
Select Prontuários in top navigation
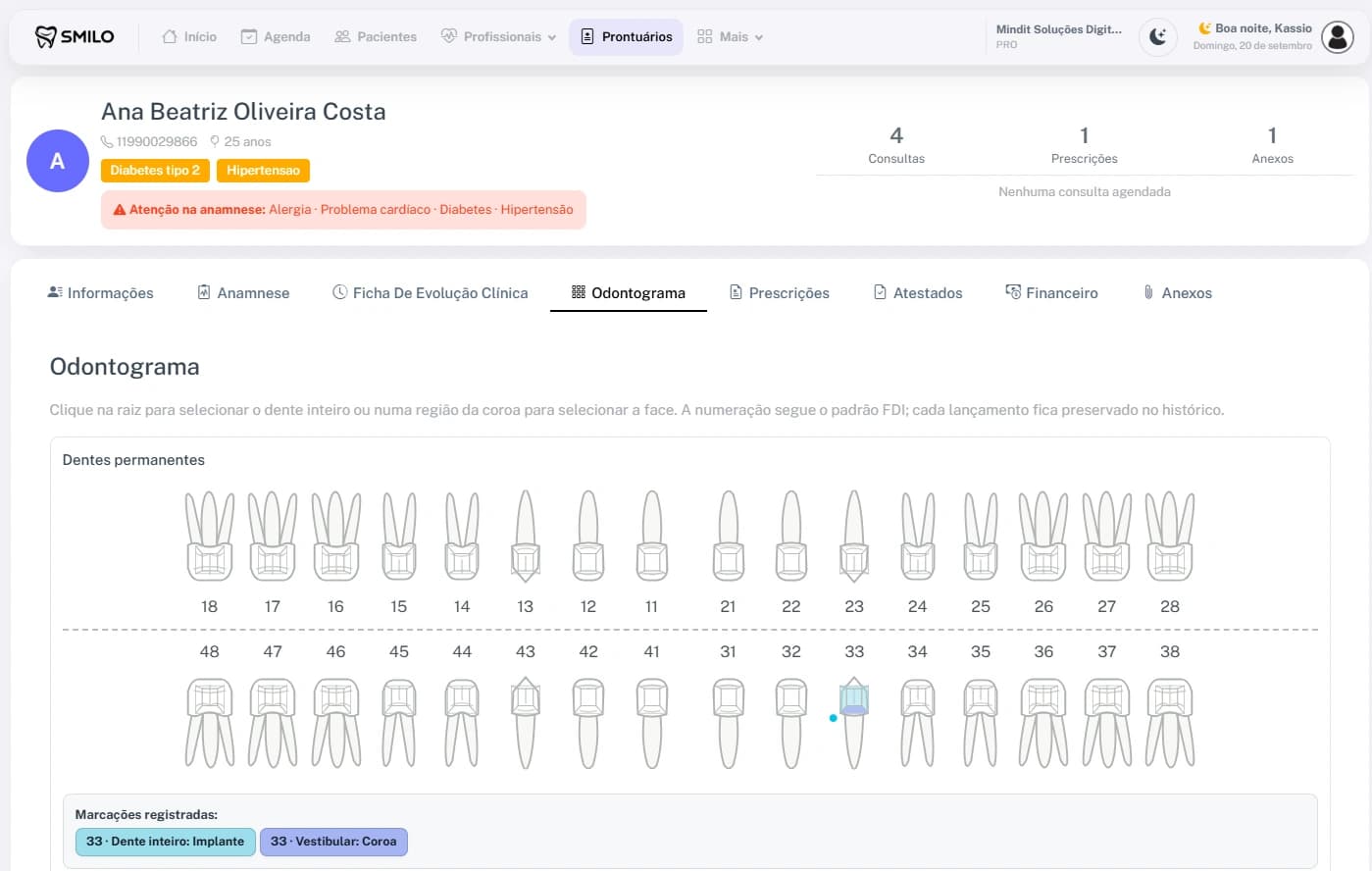click(x=627, y=37)
